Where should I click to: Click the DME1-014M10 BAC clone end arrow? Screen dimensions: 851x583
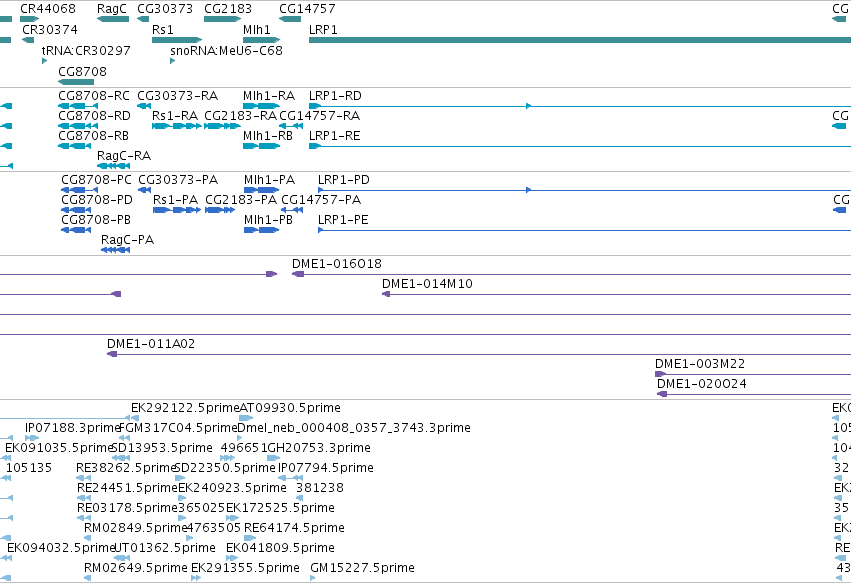386,294
